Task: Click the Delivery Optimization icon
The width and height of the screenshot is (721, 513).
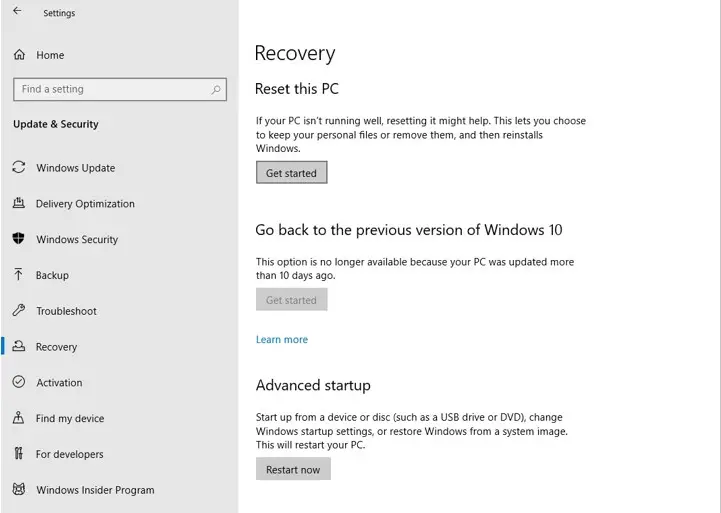Action: (19, 203)
